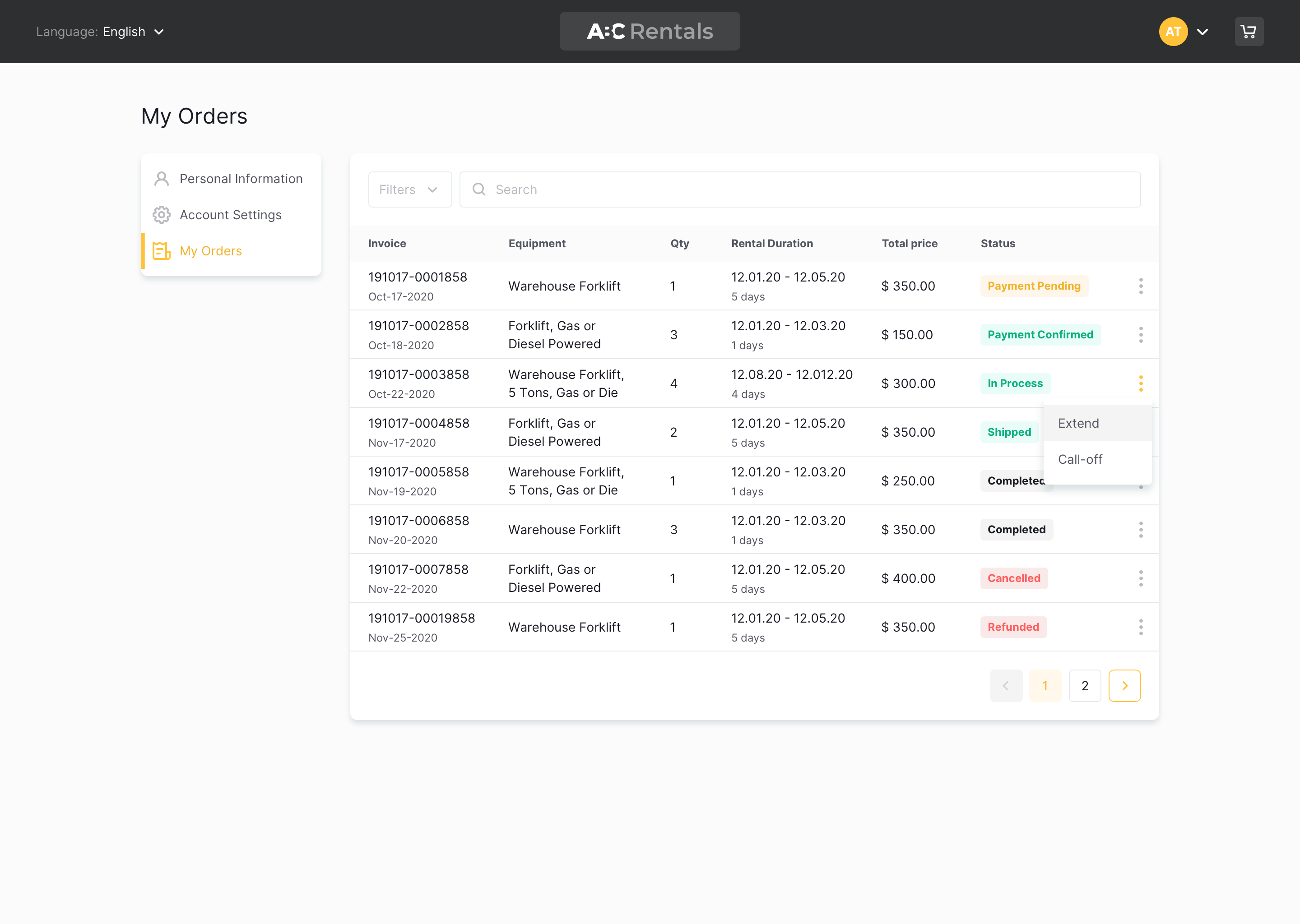Click the search magnifier icon
The image size is (1300, 924).
(479, 189)
